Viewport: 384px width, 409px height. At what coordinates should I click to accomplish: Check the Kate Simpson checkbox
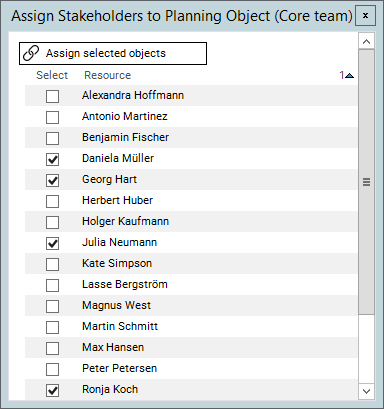tap(52, 264)
